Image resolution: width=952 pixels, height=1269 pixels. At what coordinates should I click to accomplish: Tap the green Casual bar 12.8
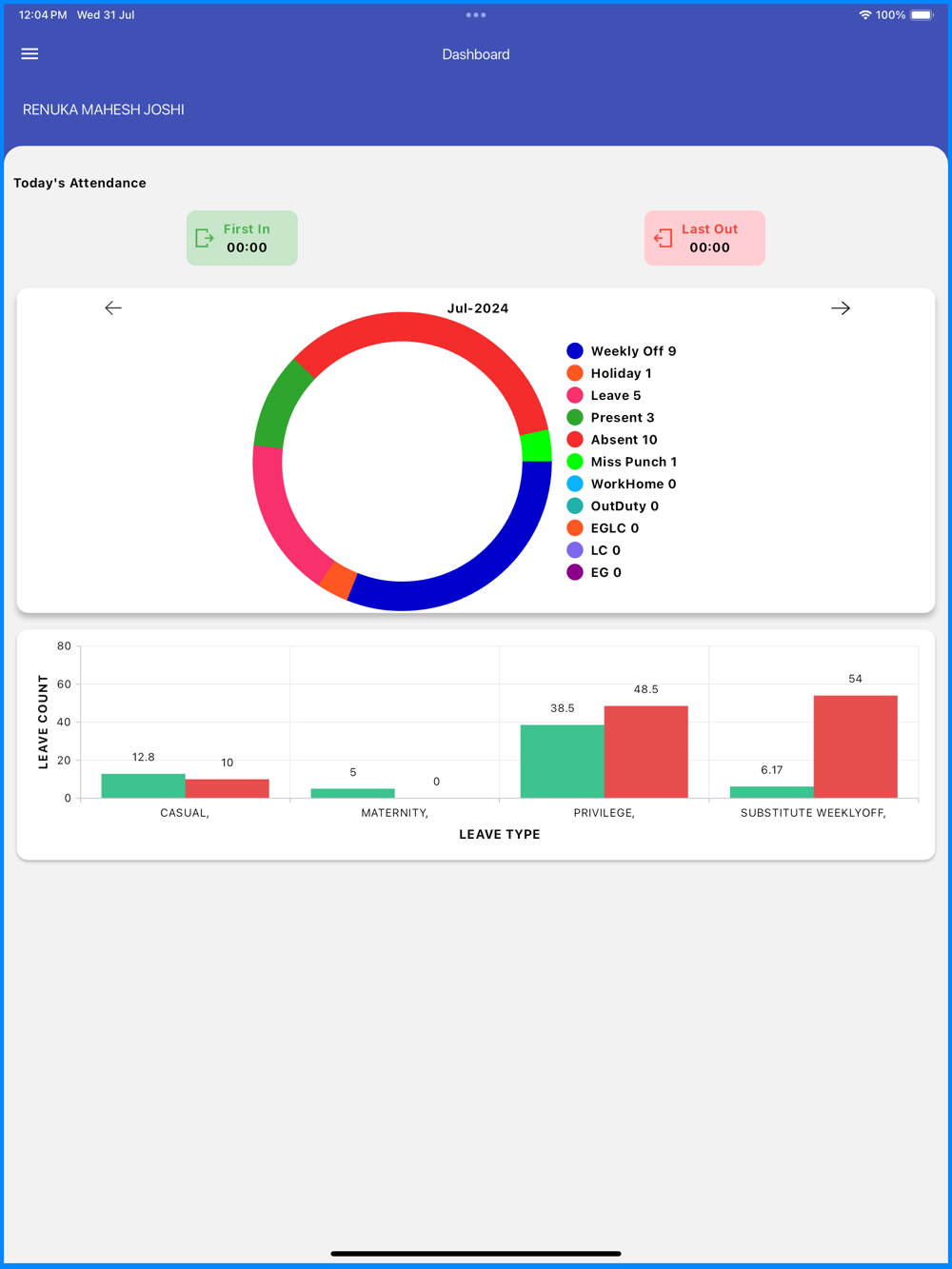tap(143, 785)
